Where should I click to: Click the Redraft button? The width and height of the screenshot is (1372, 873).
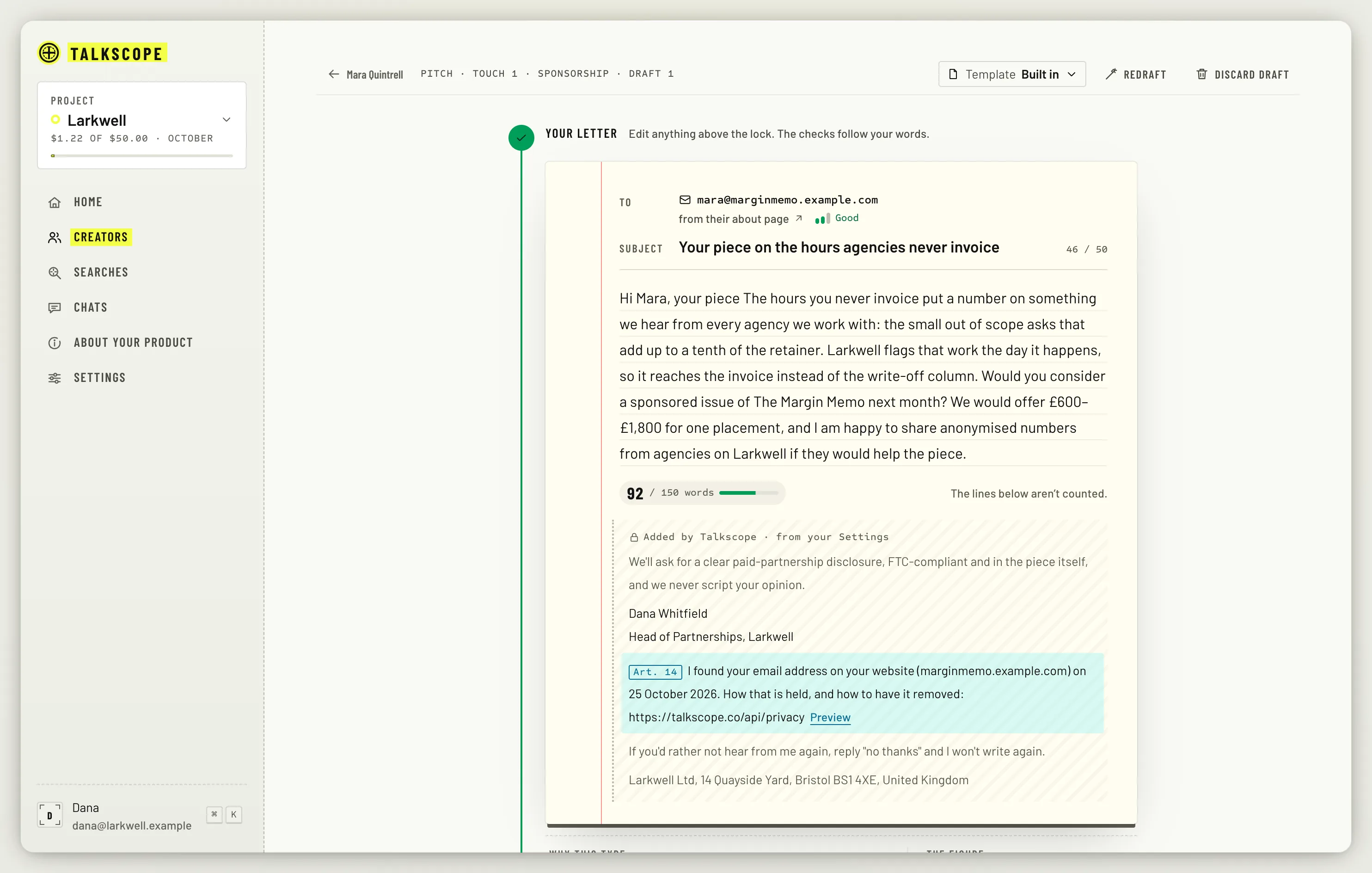coord(1135,74)
